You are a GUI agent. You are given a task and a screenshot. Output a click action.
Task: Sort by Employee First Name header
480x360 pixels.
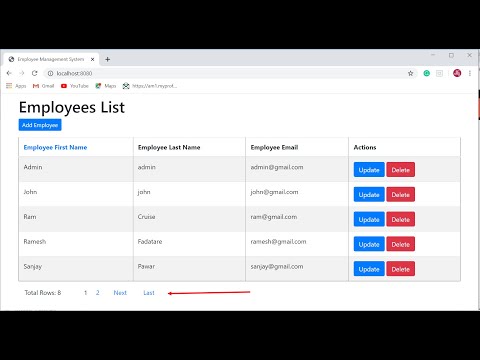coord(55,147)
